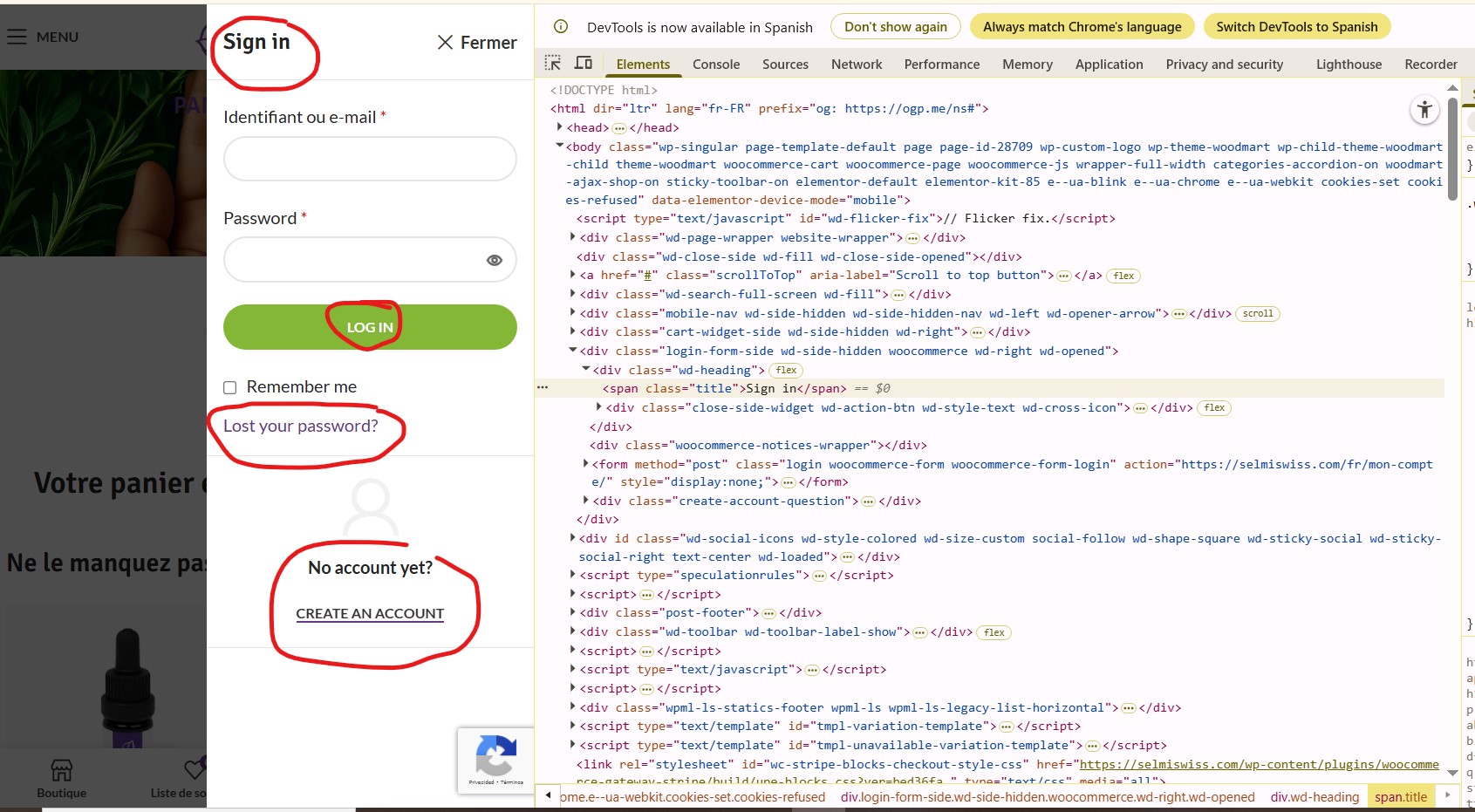Activate the inspect element picker icon
Screen dimensions: 1475x812
pyautogui.click(x=553, y=63)
